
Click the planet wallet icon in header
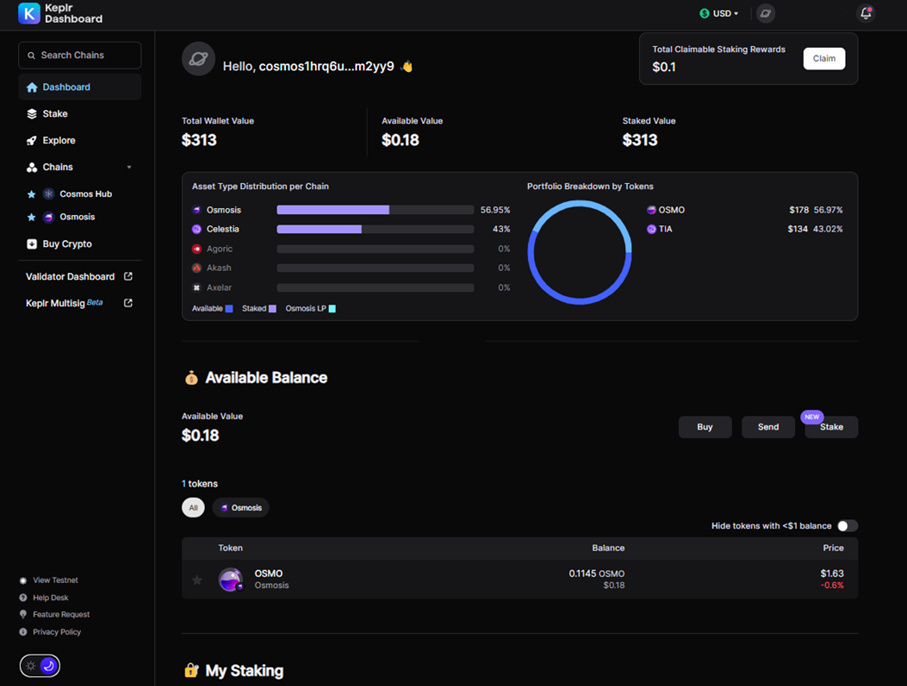pyautogui.click(x=765, y=13)
